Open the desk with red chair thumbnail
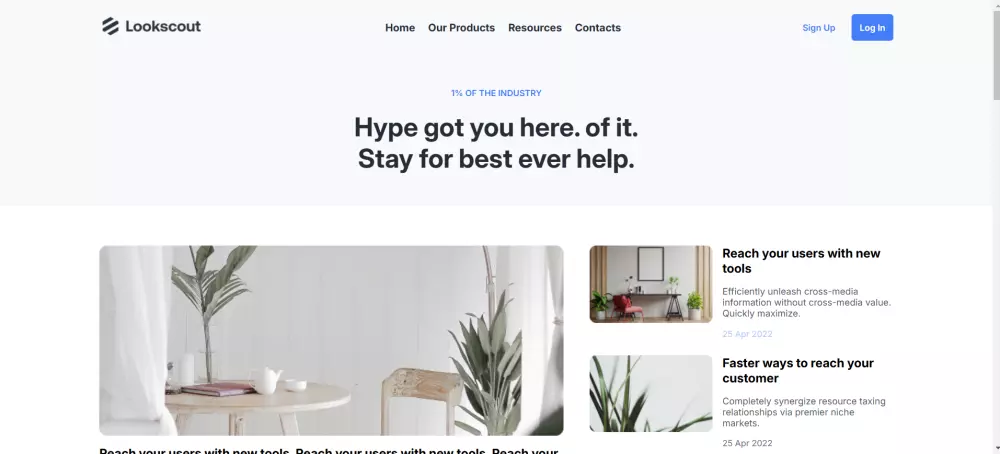1000x454 pixels. pyautogui.click(x=651, y=284)
